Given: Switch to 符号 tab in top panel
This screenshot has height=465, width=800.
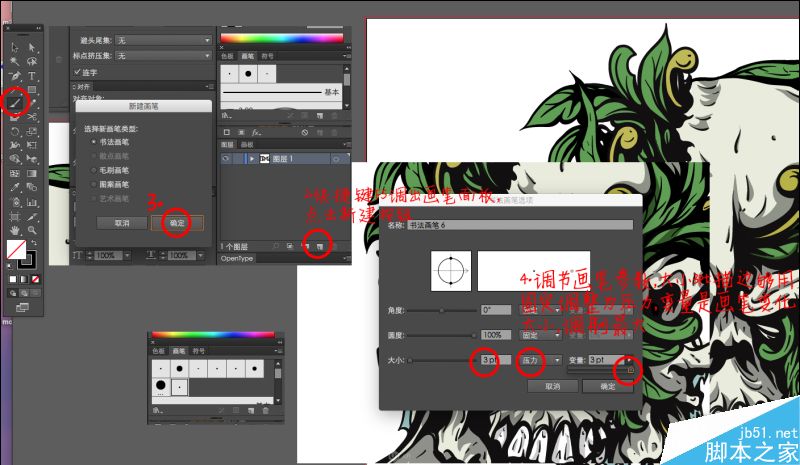Looking at the screenshot, I should [267, 56].
